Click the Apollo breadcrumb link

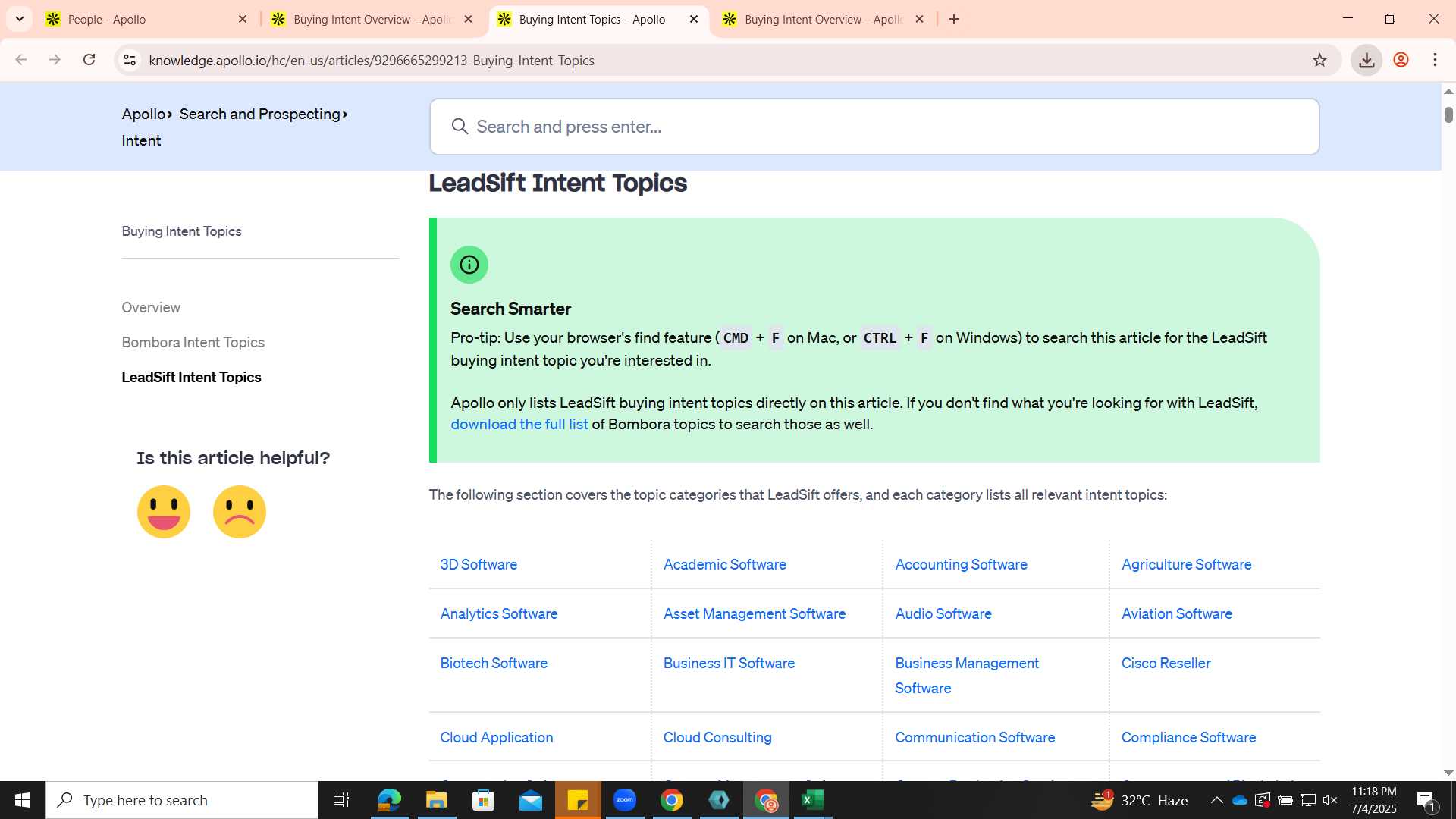click(143, 114)
